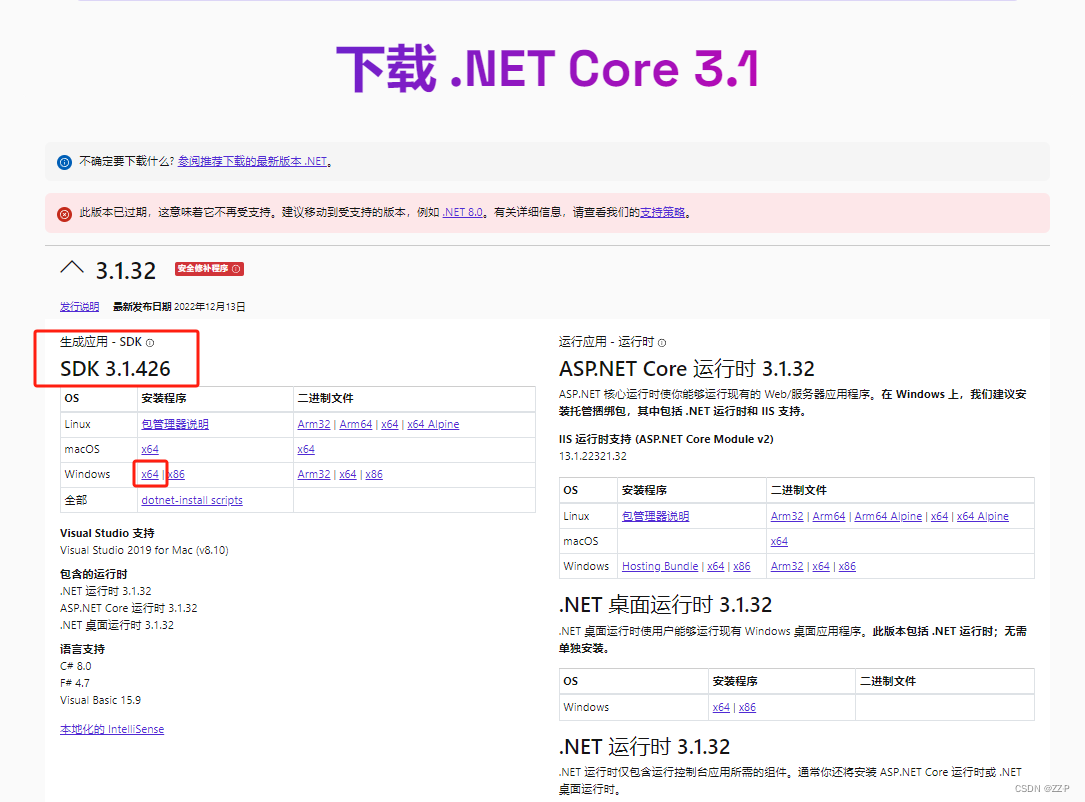The image size is (1085, 802).
Task: Download ASP.NET Core Linux Arm32 binary
Action: [x=787, y=516]
